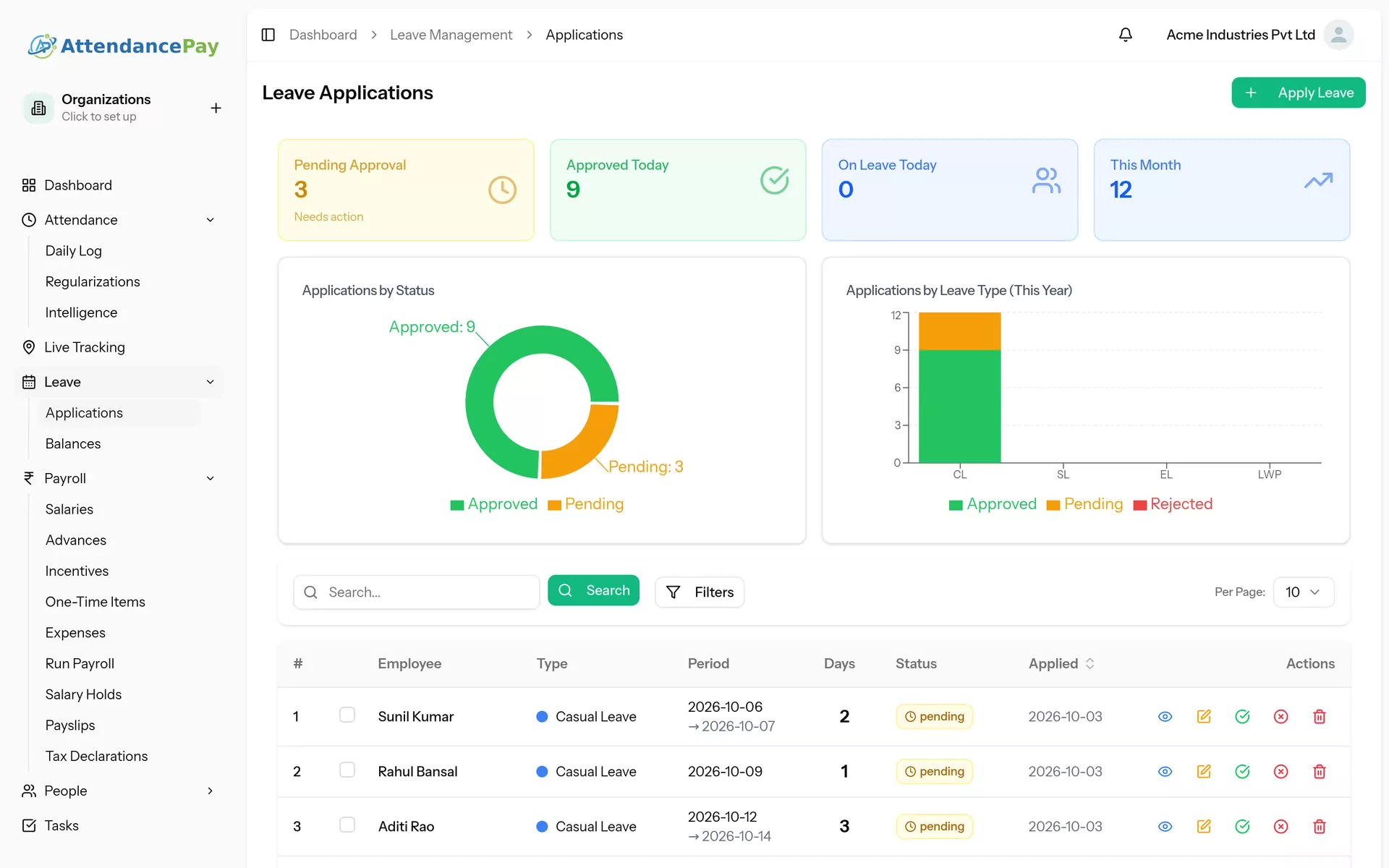Reject Rahul Bansal's leave request
Image resolution: width=1389 pixels, height=868 pixels.
[1280, 771]
